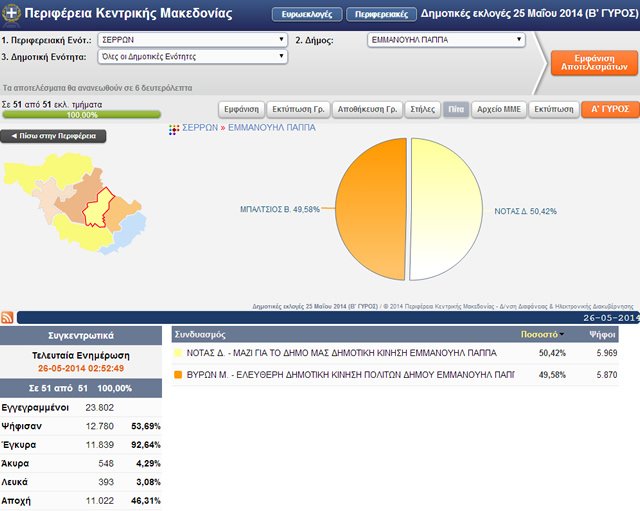Viewport: 640px width, 511px height.
Task: Open the Περιφερειακή Ενότητα dropdown
Action: pos(194,40)
